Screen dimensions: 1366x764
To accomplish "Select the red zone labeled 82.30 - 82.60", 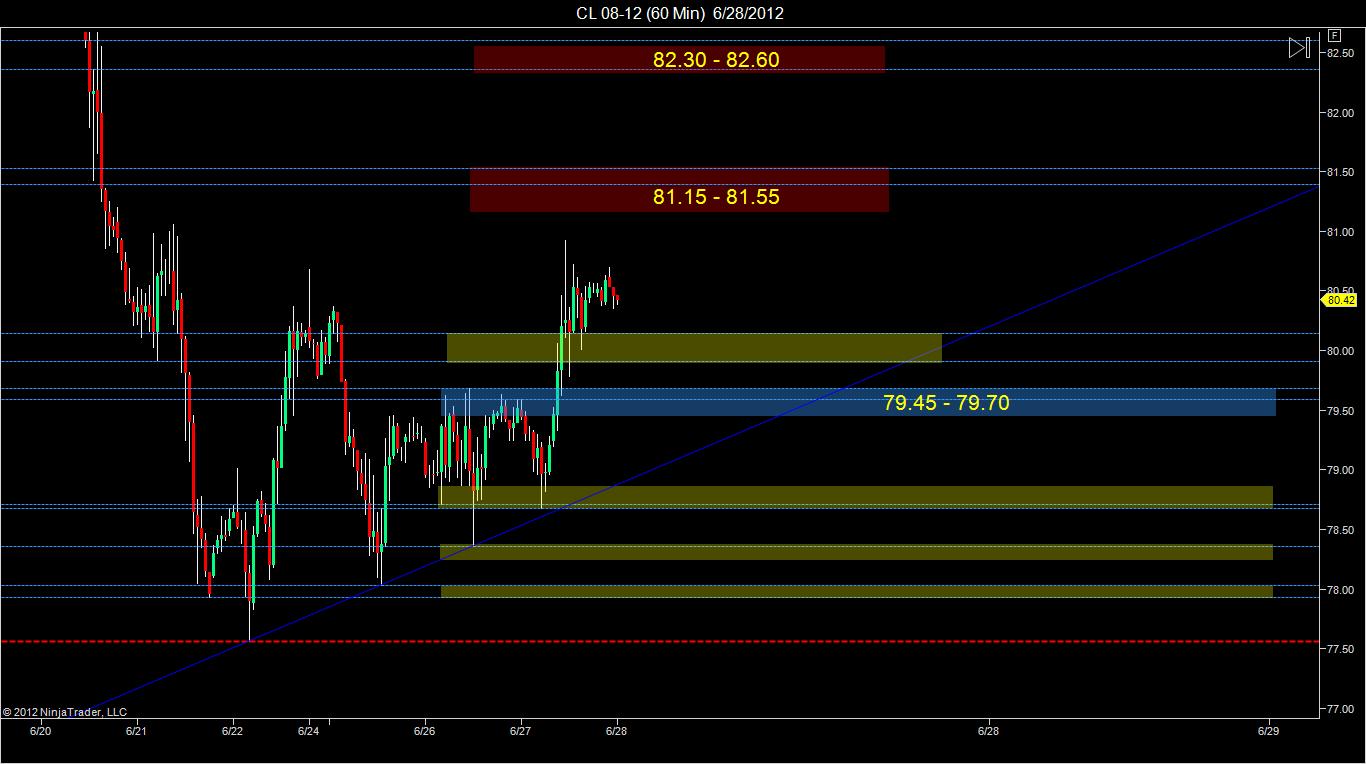I will [x=679, y=59].
